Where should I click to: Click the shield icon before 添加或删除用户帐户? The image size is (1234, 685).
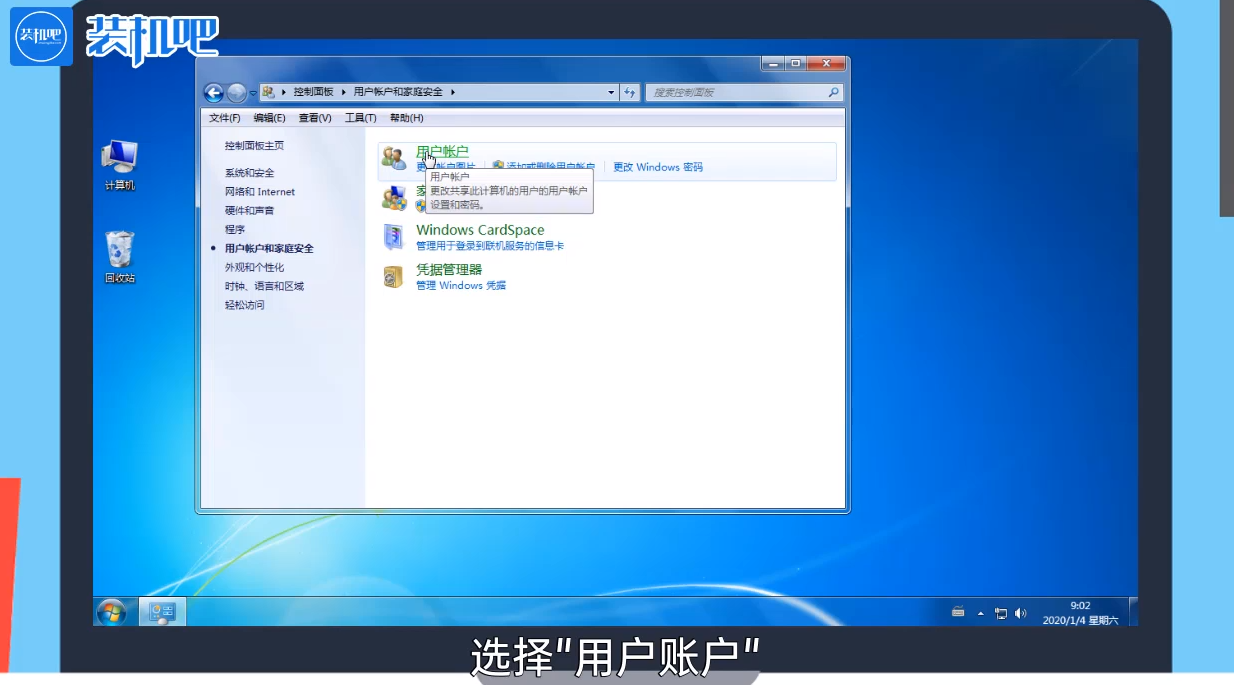[498, 167]
